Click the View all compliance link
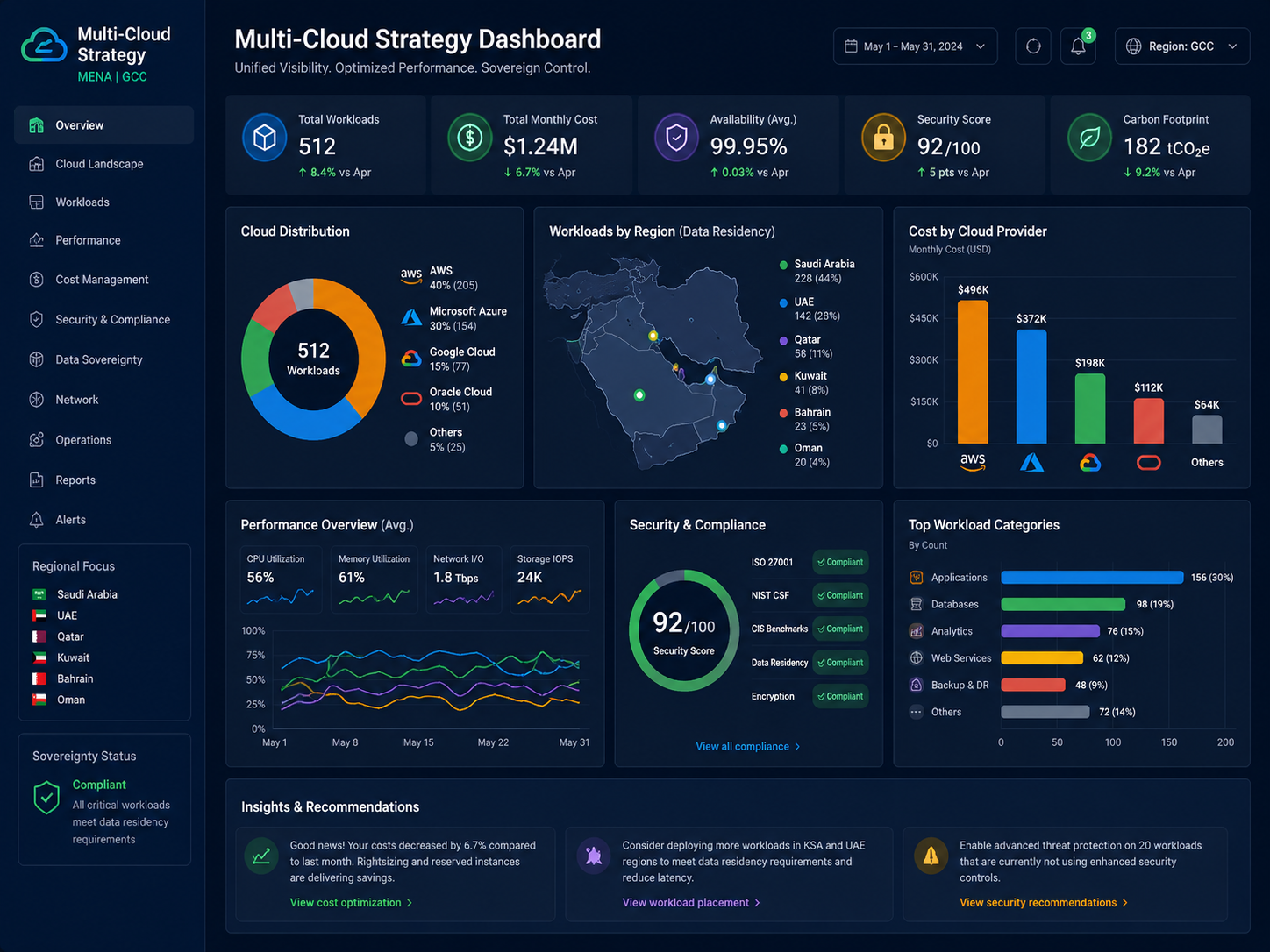The width and height of the screenshot is (1270, 952). [x=748, y=747]
